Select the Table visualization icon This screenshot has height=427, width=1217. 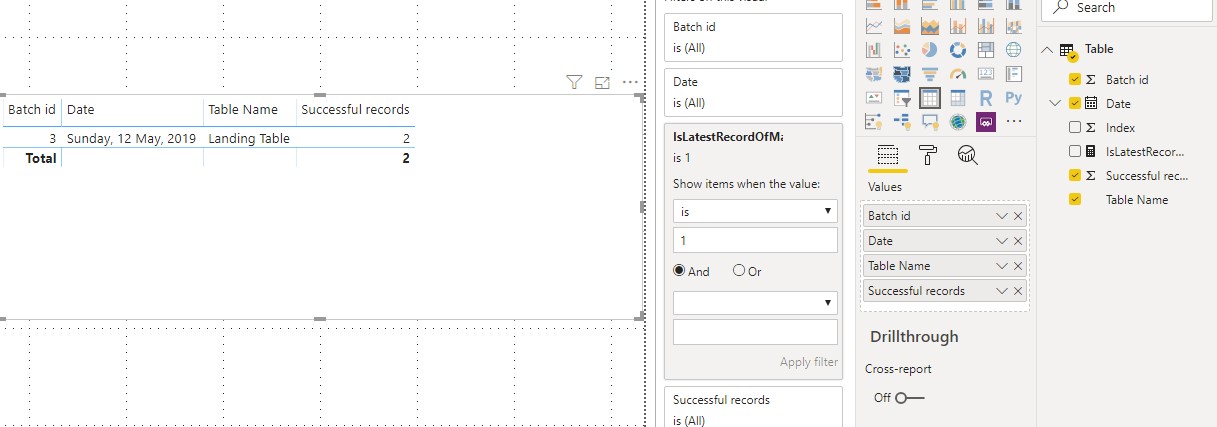[x=930, y=97]
